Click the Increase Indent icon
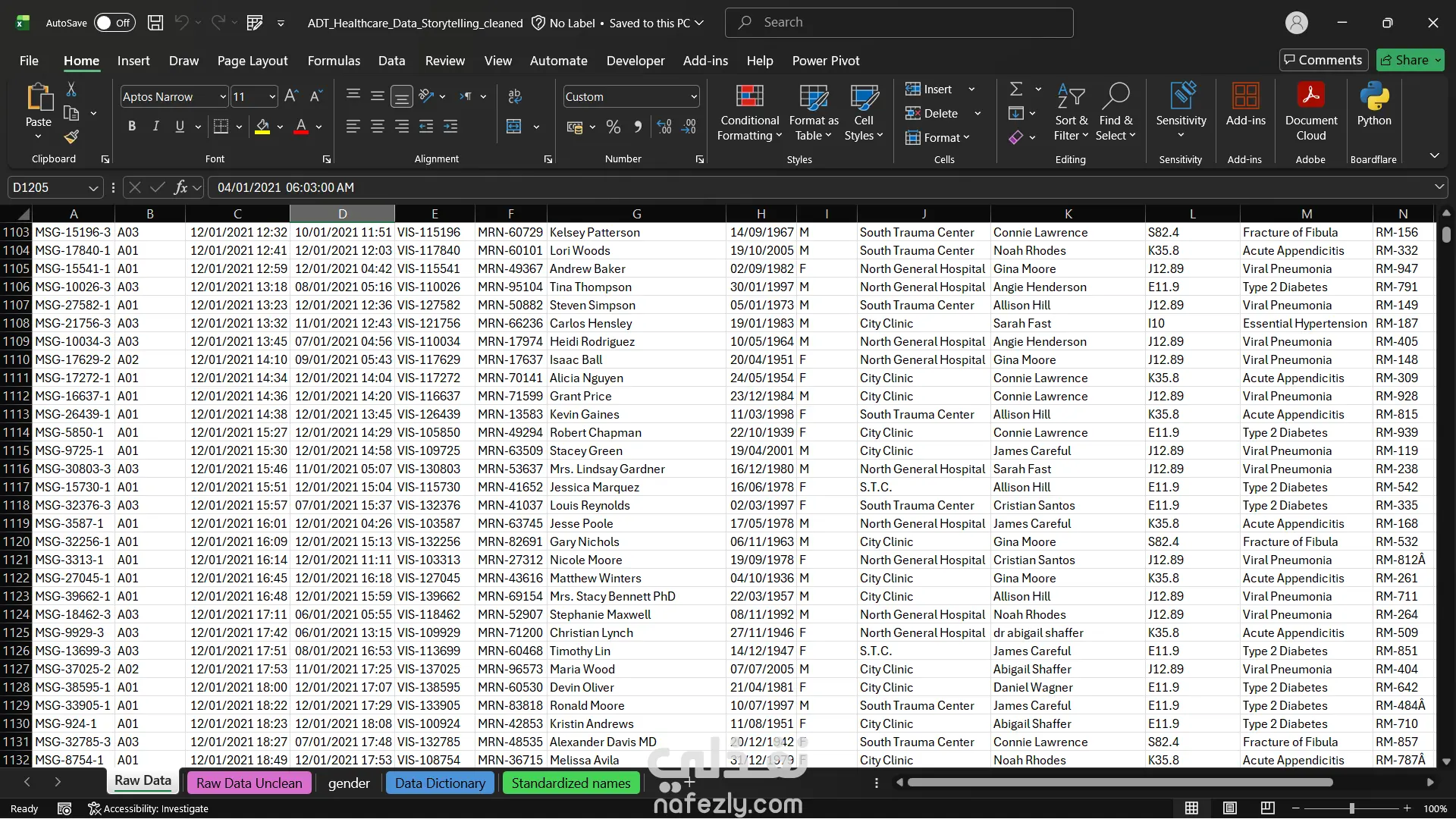Screen dimensions: 1456x819 (450, 127)
